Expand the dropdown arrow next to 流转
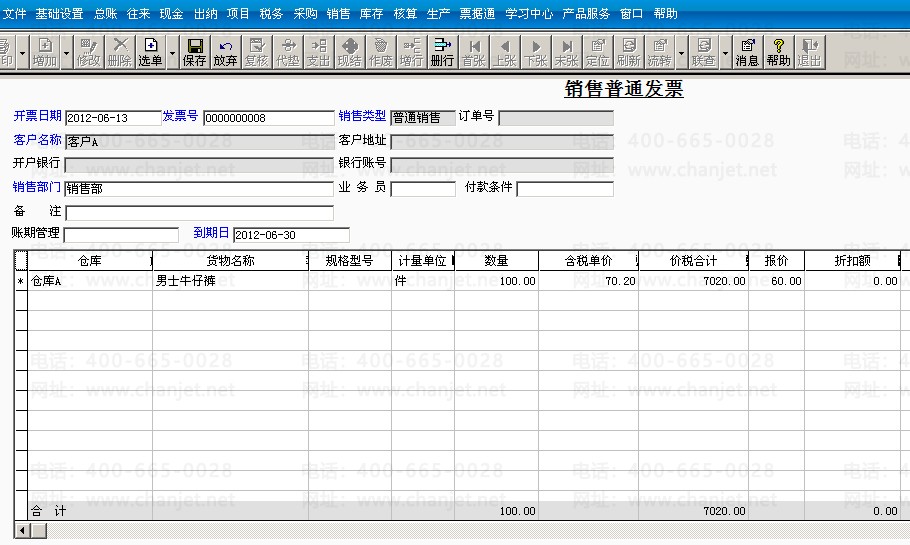This screenshot has height=545, width=910. (x=681, y=52)
